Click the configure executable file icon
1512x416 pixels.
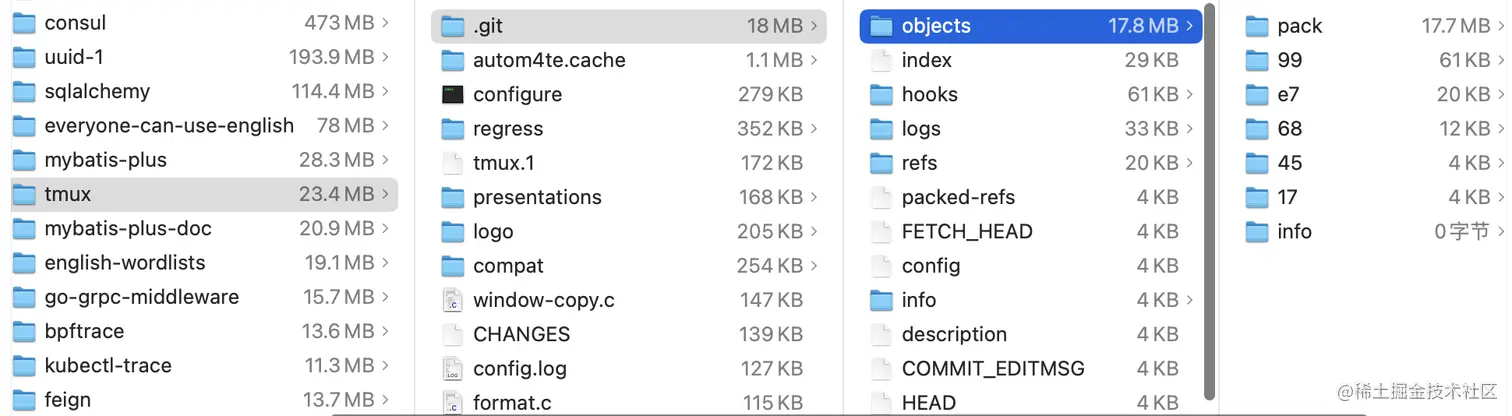tap(453, 95)
